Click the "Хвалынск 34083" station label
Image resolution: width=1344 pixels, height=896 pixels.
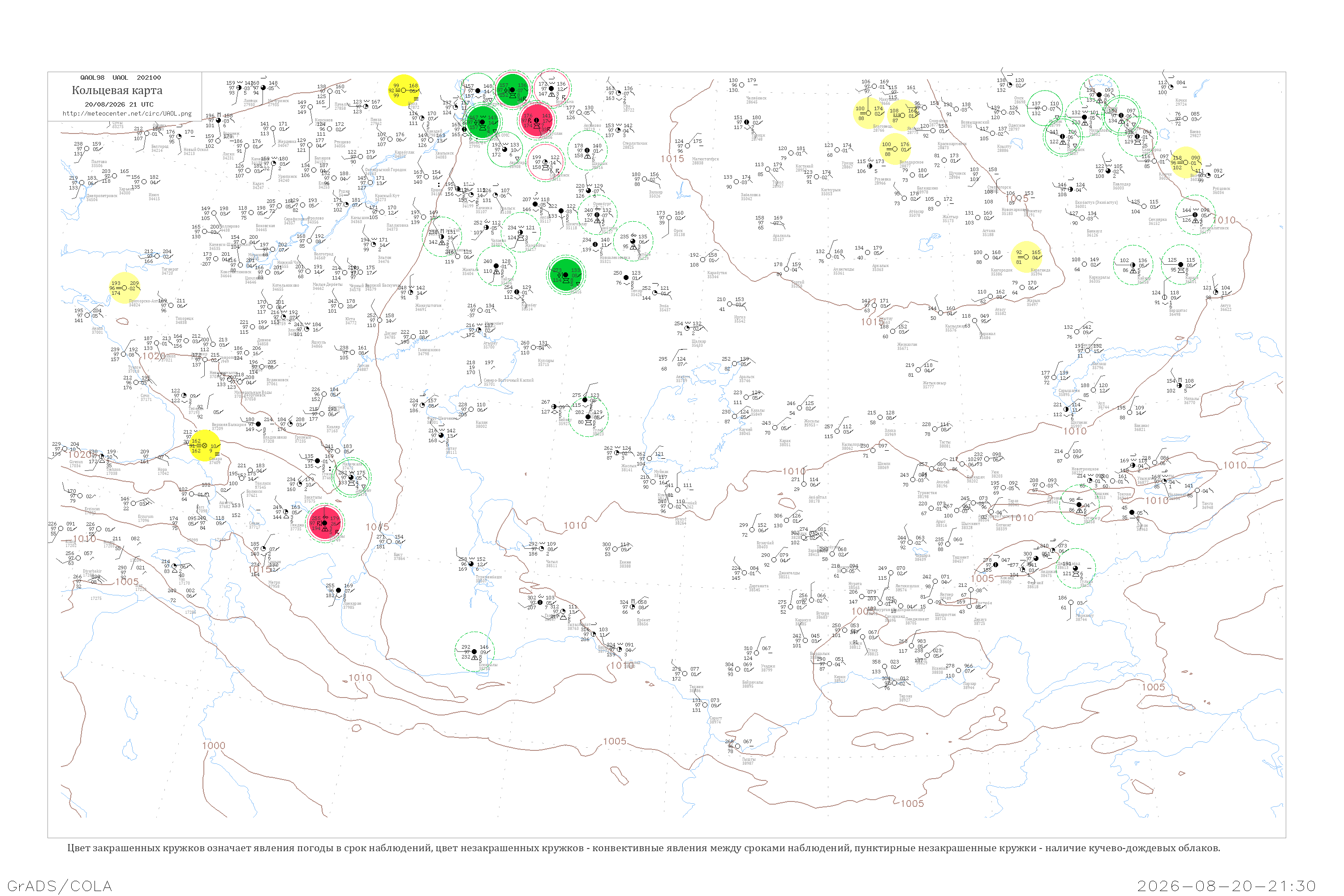[444, 155]
